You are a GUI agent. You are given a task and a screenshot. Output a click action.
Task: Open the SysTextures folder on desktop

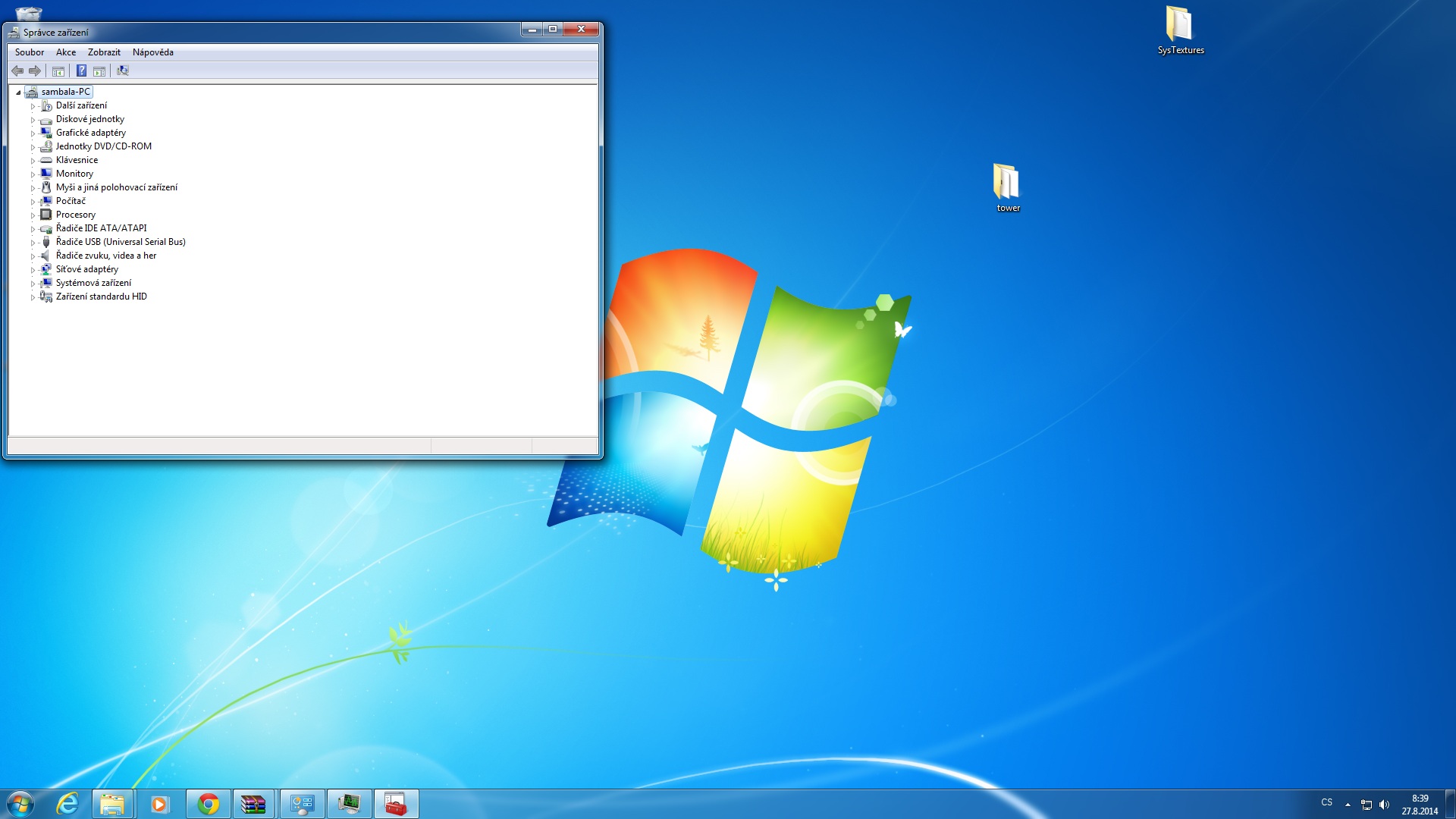coord(1180,30)
